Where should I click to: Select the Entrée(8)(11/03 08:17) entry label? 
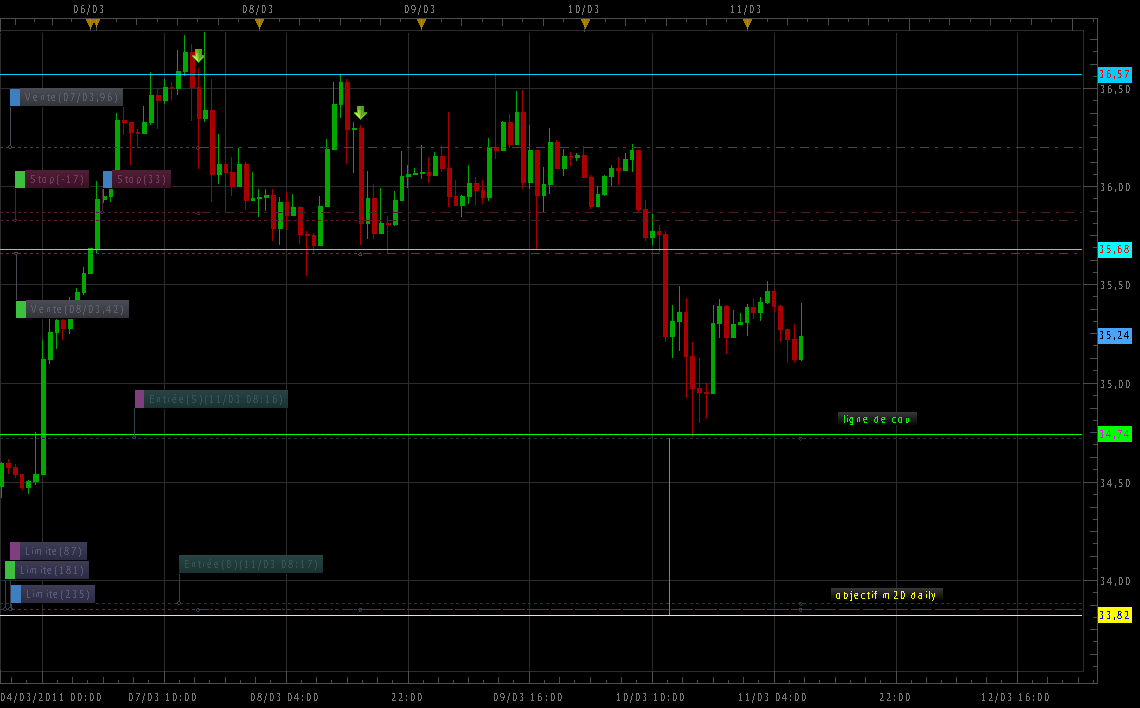(251, 564)
